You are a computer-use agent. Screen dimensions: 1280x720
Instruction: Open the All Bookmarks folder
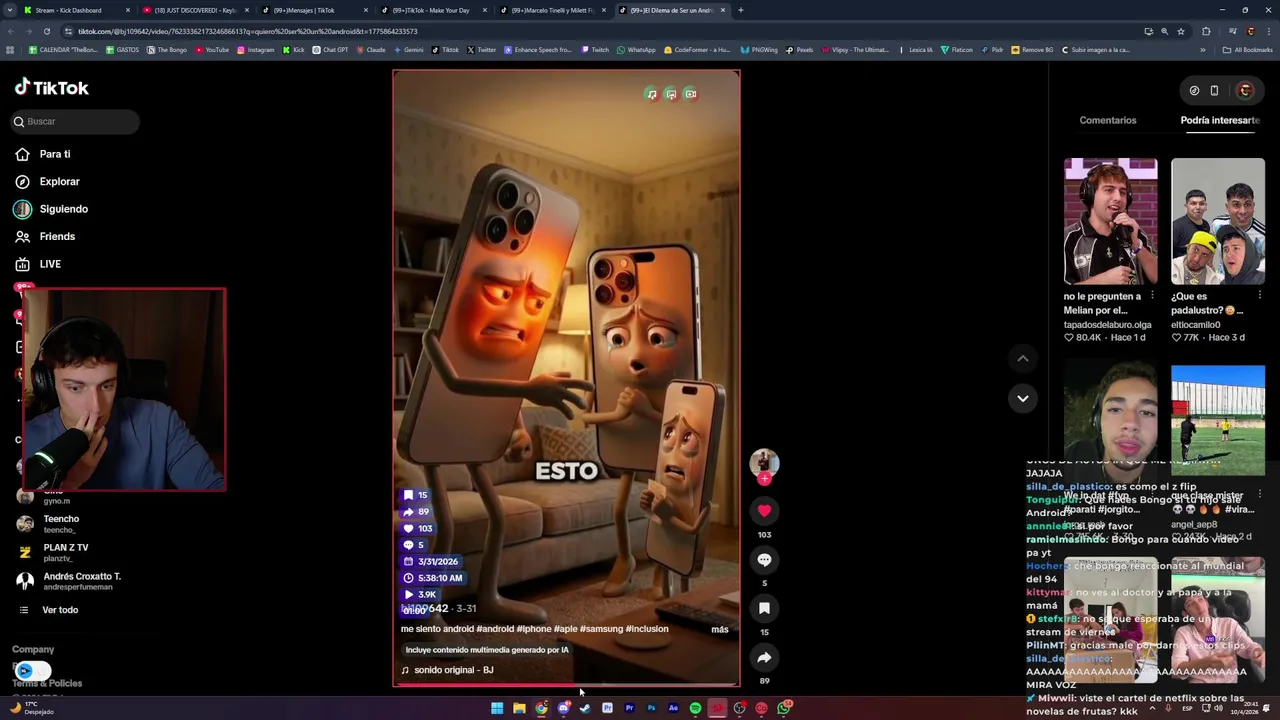click(x=1248, y=49)
